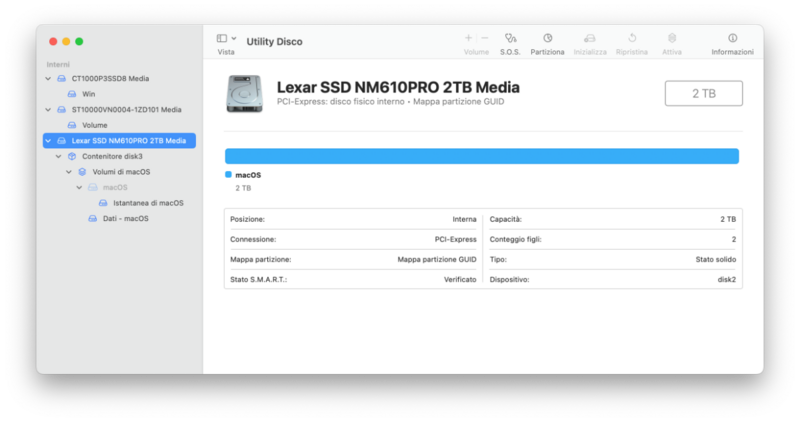Select the Win volume
800x422 pixels.
point(89,94)
